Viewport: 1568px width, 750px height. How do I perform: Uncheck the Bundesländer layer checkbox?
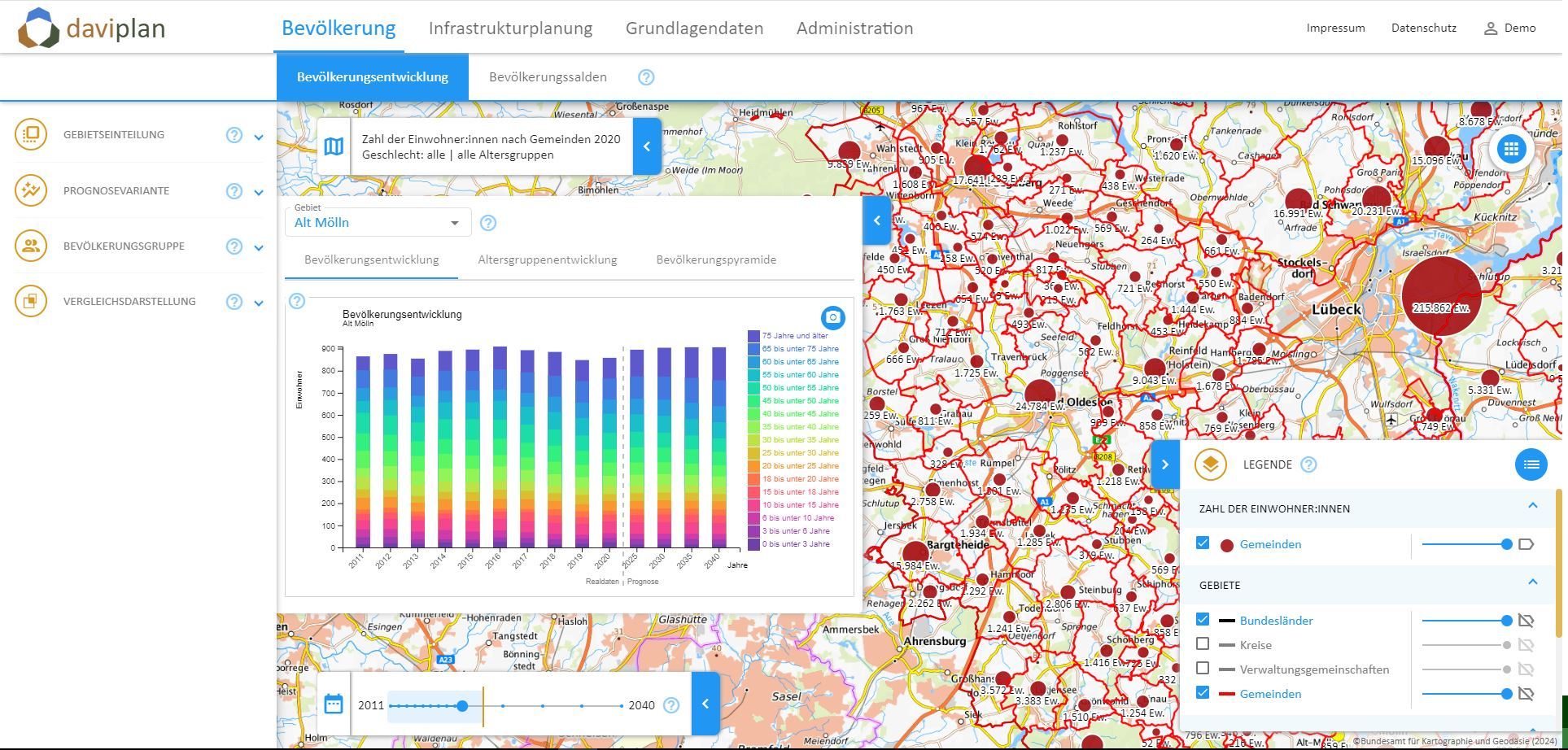(x=1203, y=620)
